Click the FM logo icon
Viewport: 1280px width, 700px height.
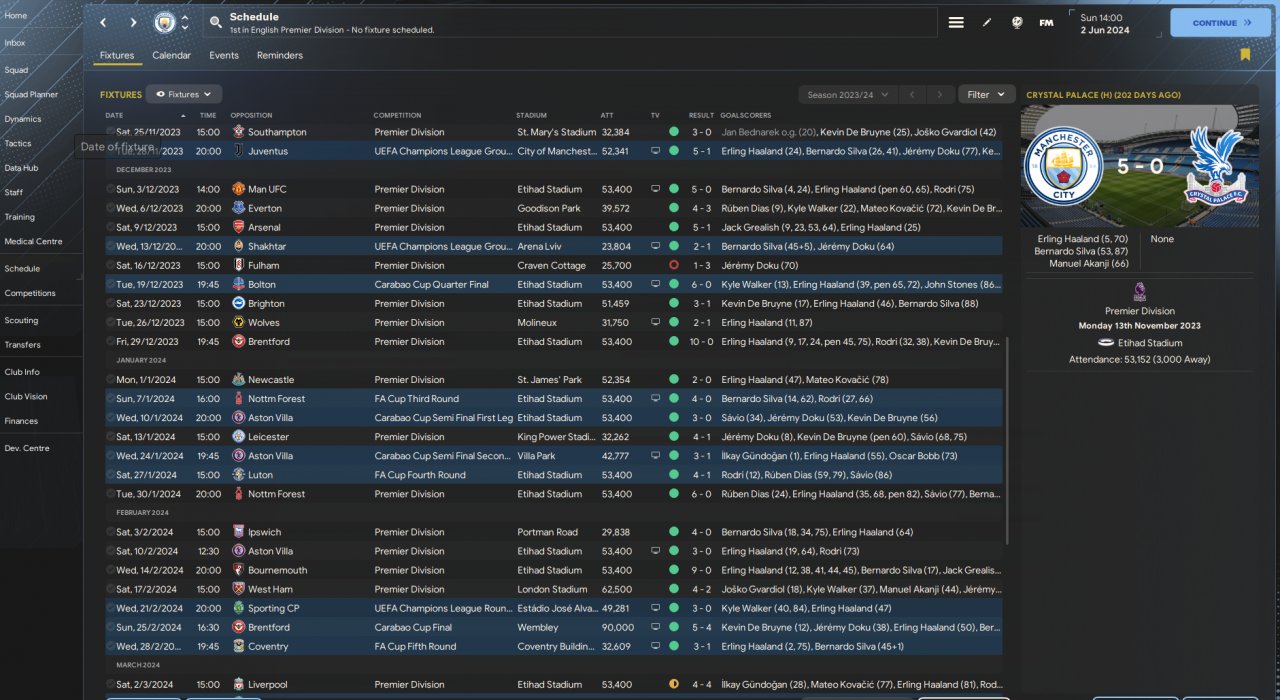[x=1046, y=22]
